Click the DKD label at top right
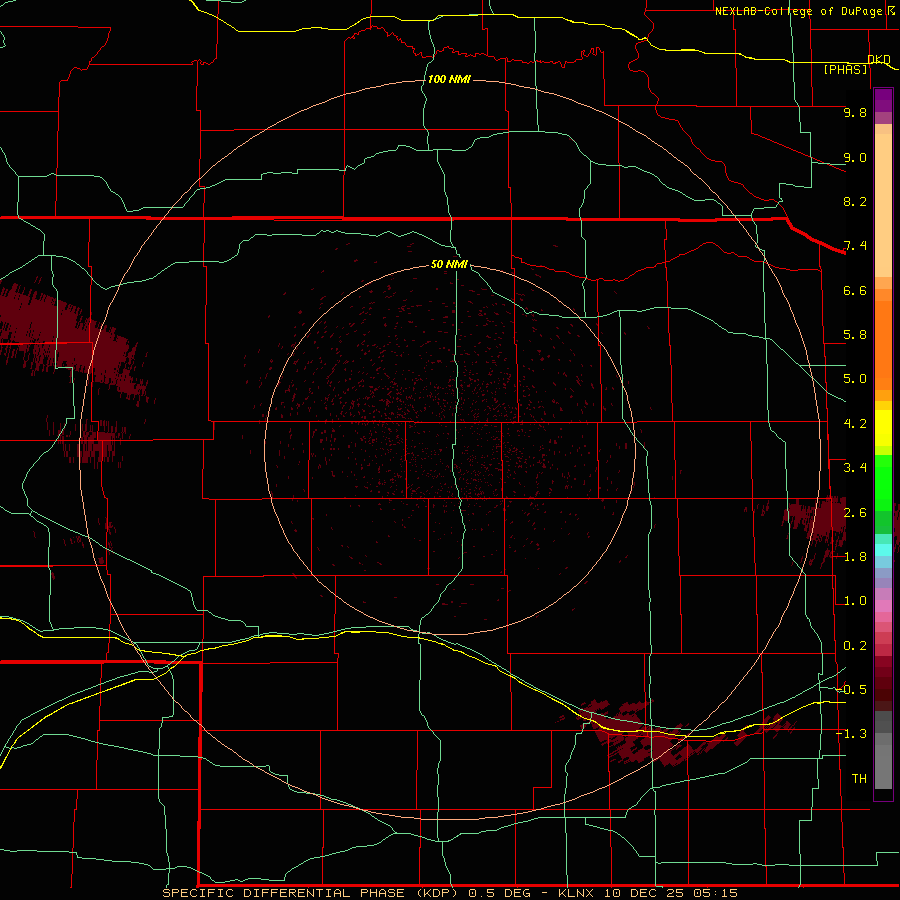 pyautogui.click(x=879, y=59)
